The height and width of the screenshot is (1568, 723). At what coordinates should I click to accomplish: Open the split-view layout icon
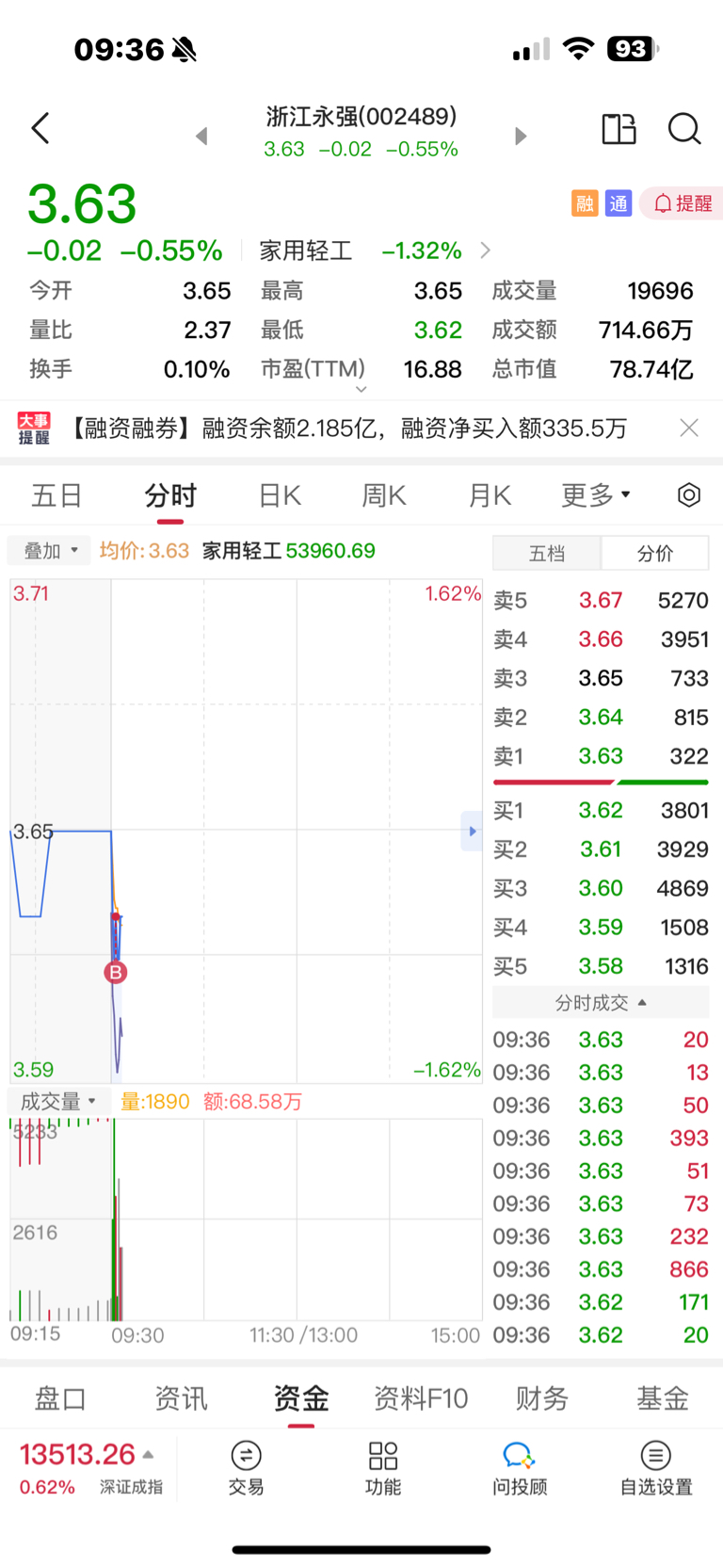619,129
